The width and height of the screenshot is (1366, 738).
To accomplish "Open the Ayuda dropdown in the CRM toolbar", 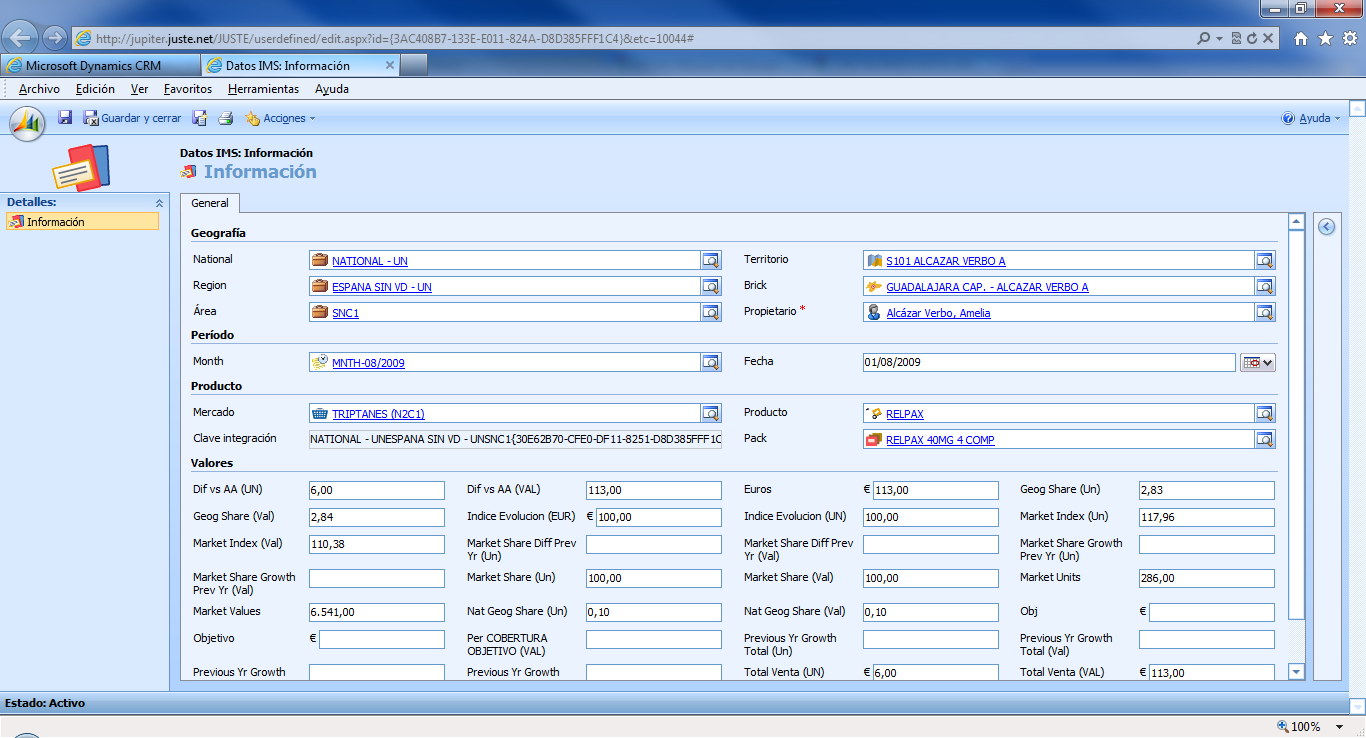I will pos(1311,118).
